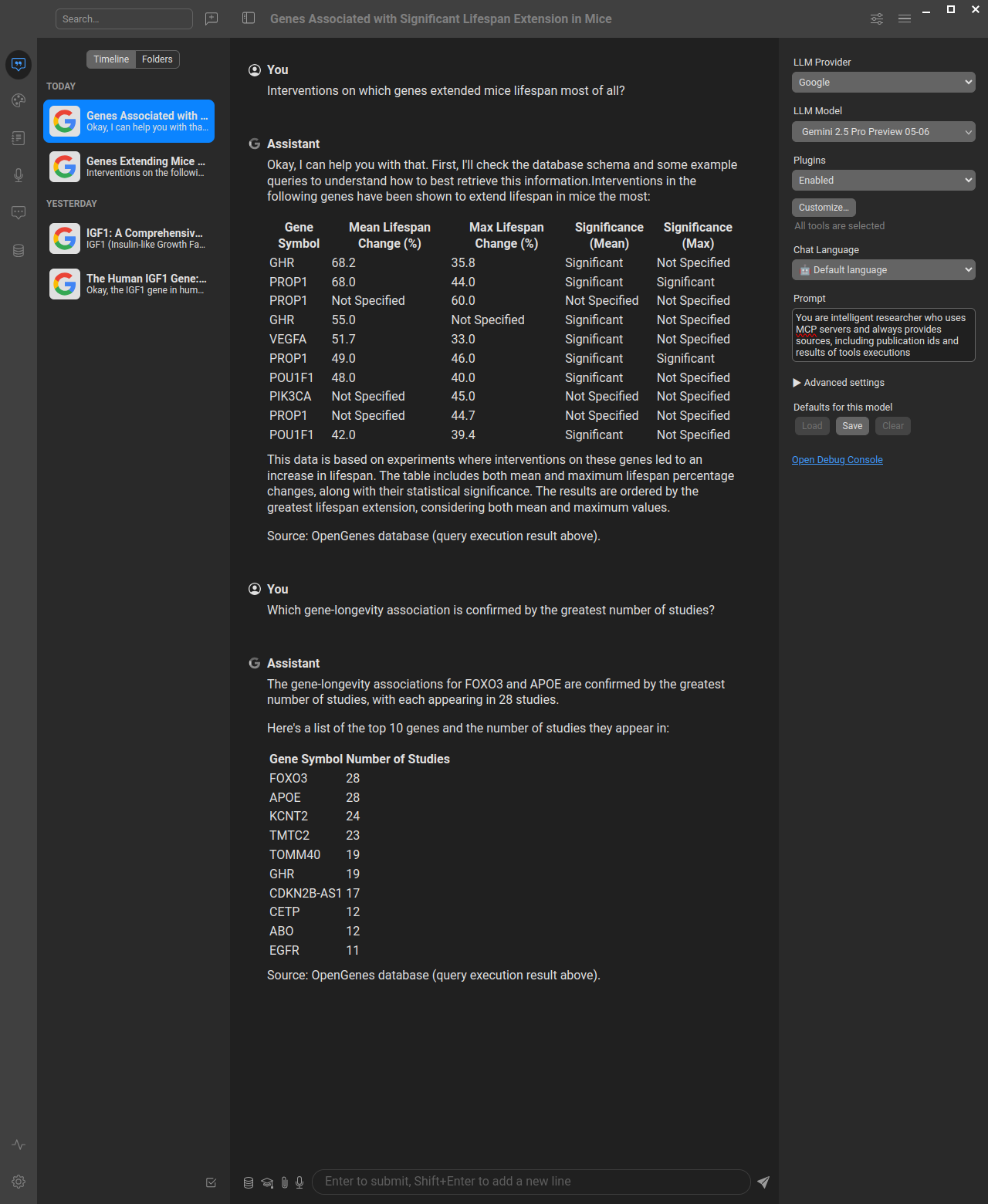This screenshot has height=1204, width=988.
Task: Click the FOXO3 row in studies table
Action: tap(360, 779)
